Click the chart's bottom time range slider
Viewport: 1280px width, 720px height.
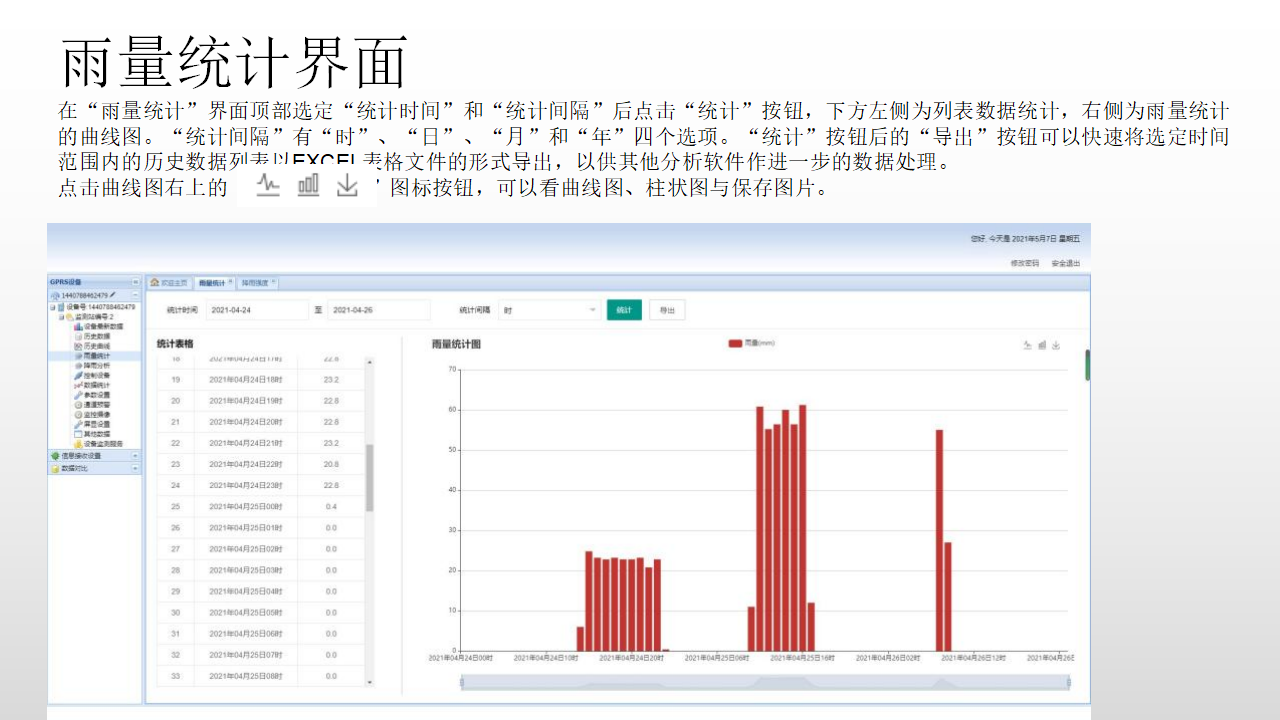pos(765,683)
